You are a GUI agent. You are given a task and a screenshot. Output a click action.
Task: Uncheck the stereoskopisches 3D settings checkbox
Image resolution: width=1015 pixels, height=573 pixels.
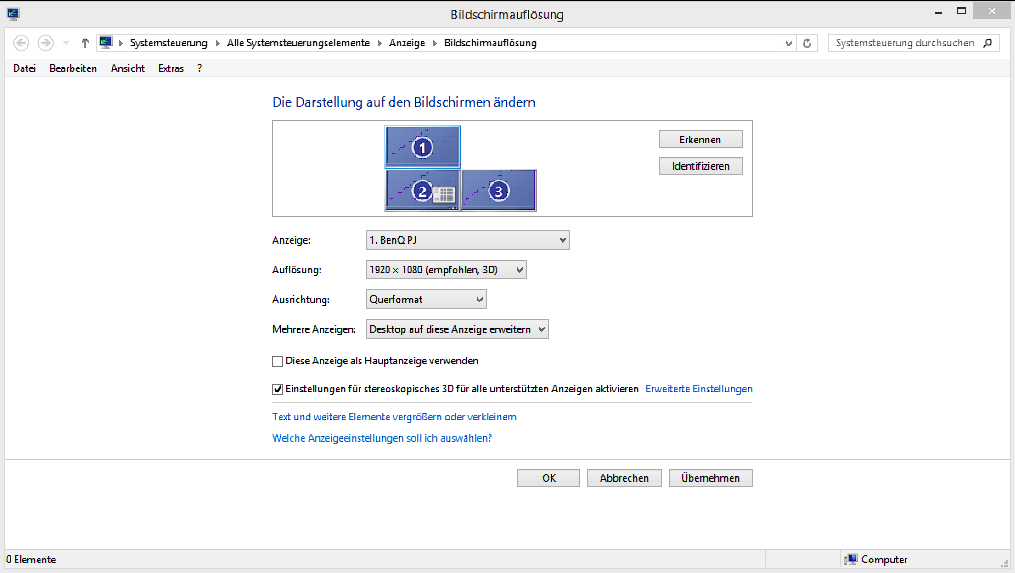(x=278, y=389)
